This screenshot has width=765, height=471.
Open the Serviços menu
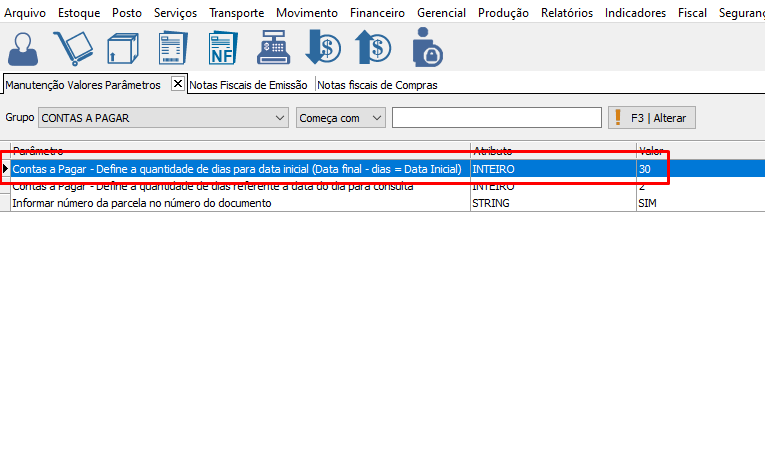176,13
